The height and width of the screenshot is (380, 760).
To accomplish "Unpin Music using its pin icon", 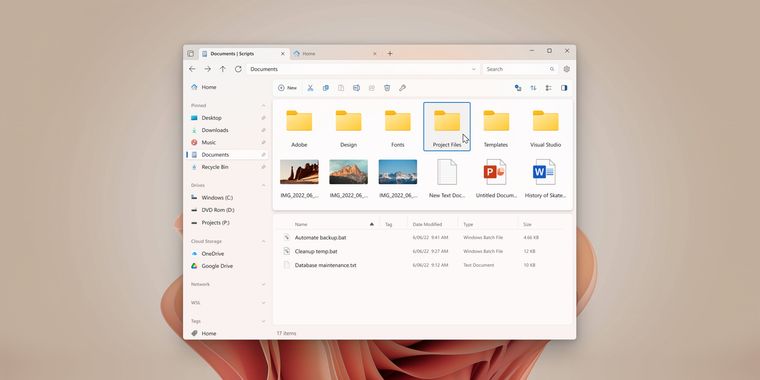I will [264, 142].
